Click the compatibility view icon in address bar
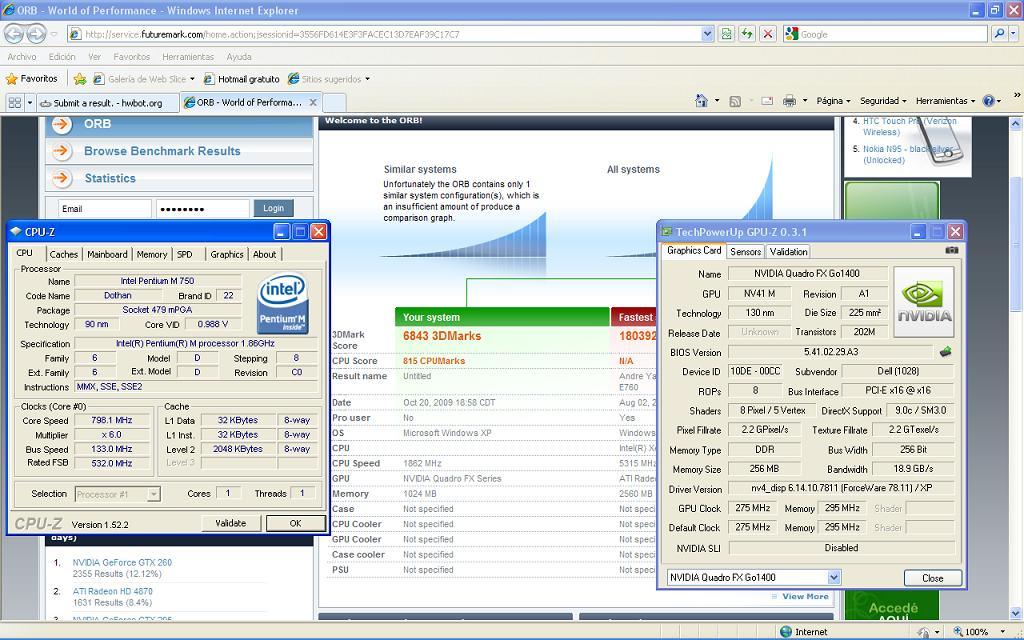The image size is (1024, 640). [726, 34]
